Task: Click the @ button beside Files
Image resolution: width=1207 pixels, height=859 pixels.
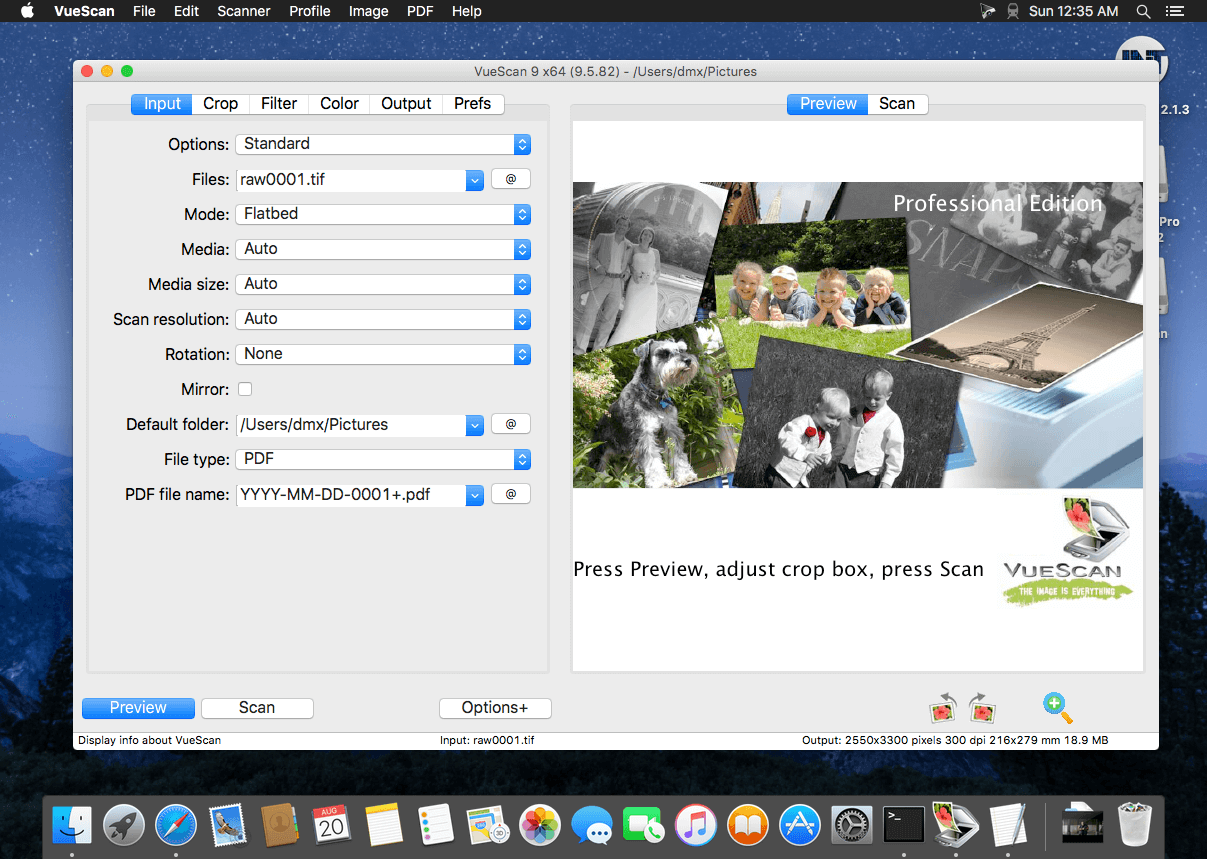Action: point(510,179)
